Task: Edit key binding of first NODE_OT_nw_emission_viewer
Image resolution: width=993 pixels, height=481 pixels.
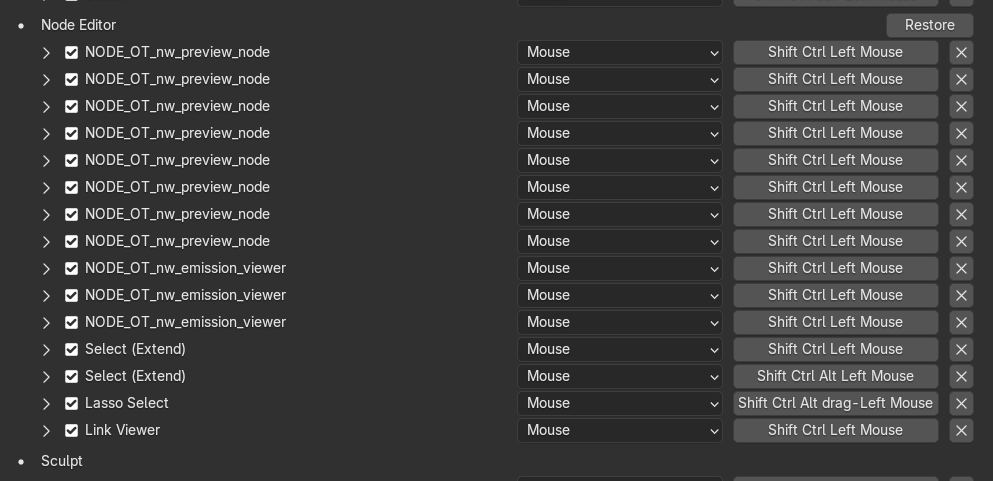Action: (835, 268)
